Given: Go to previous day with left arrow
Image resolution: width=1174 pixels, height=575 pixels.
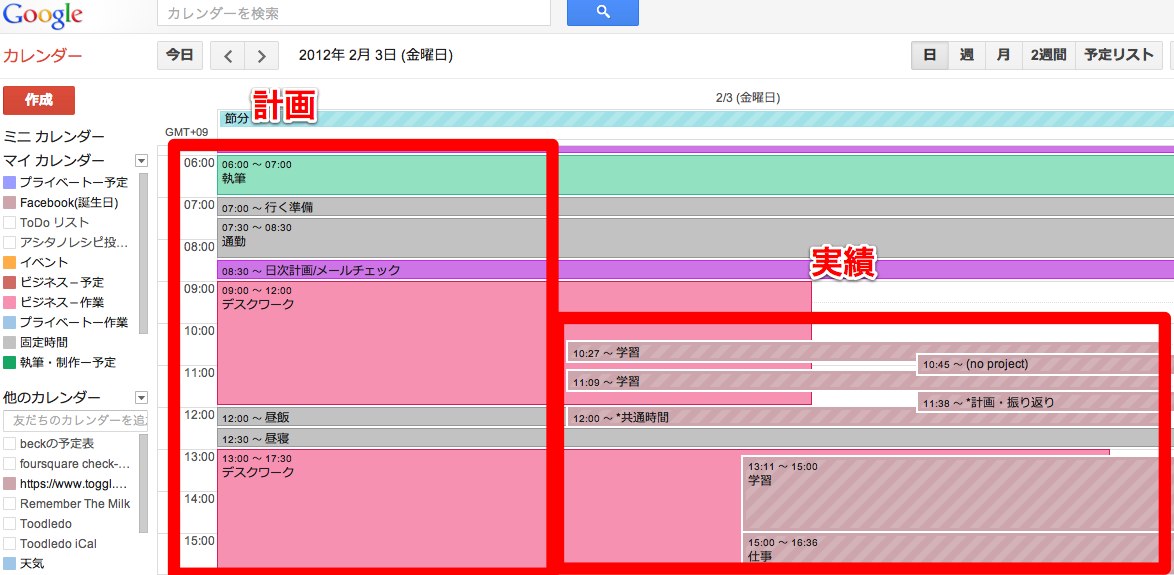Looking at the screenshot, I should 228,56.
